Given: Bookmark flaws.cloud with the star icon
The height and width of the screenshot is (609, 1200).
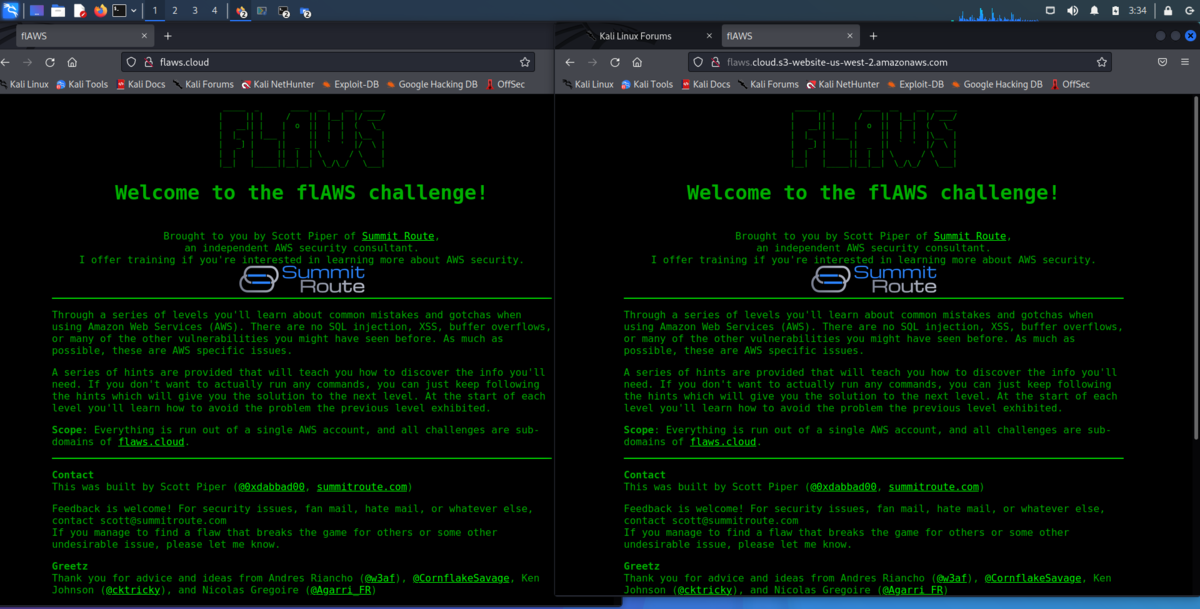Looking at the screenshot, I should tap(525, 62).
